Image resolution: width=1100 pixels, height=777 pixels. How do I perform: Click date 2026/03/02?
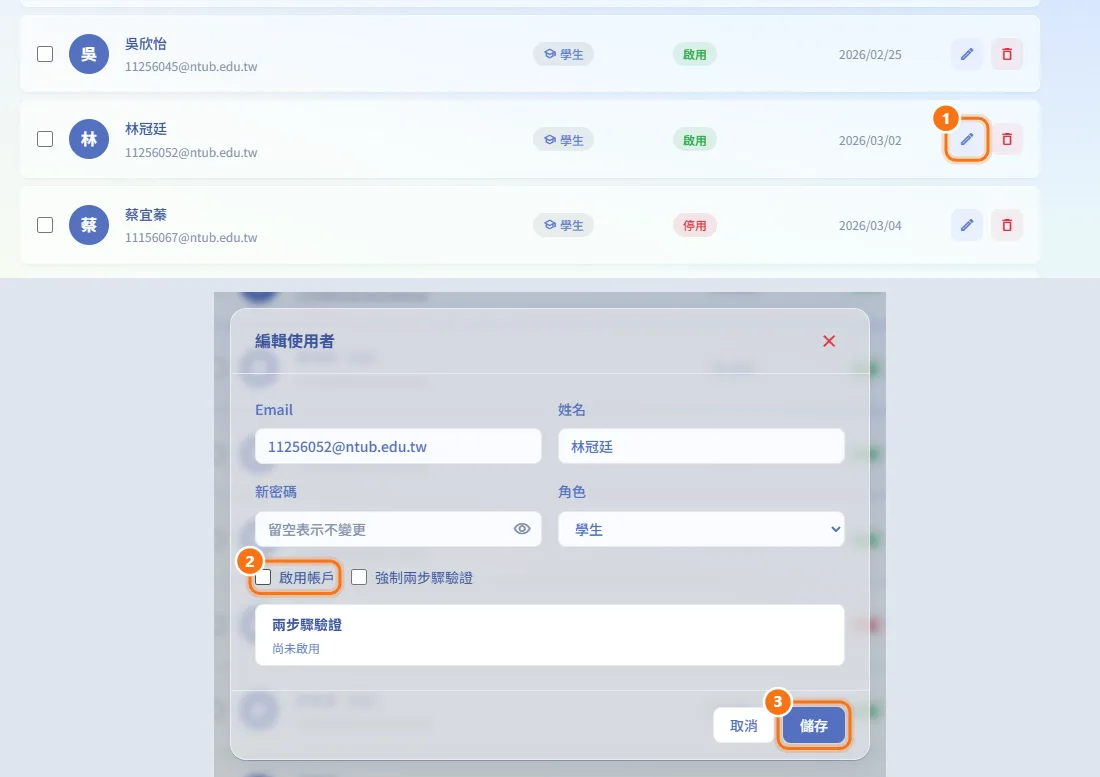[x=870, y=140]
